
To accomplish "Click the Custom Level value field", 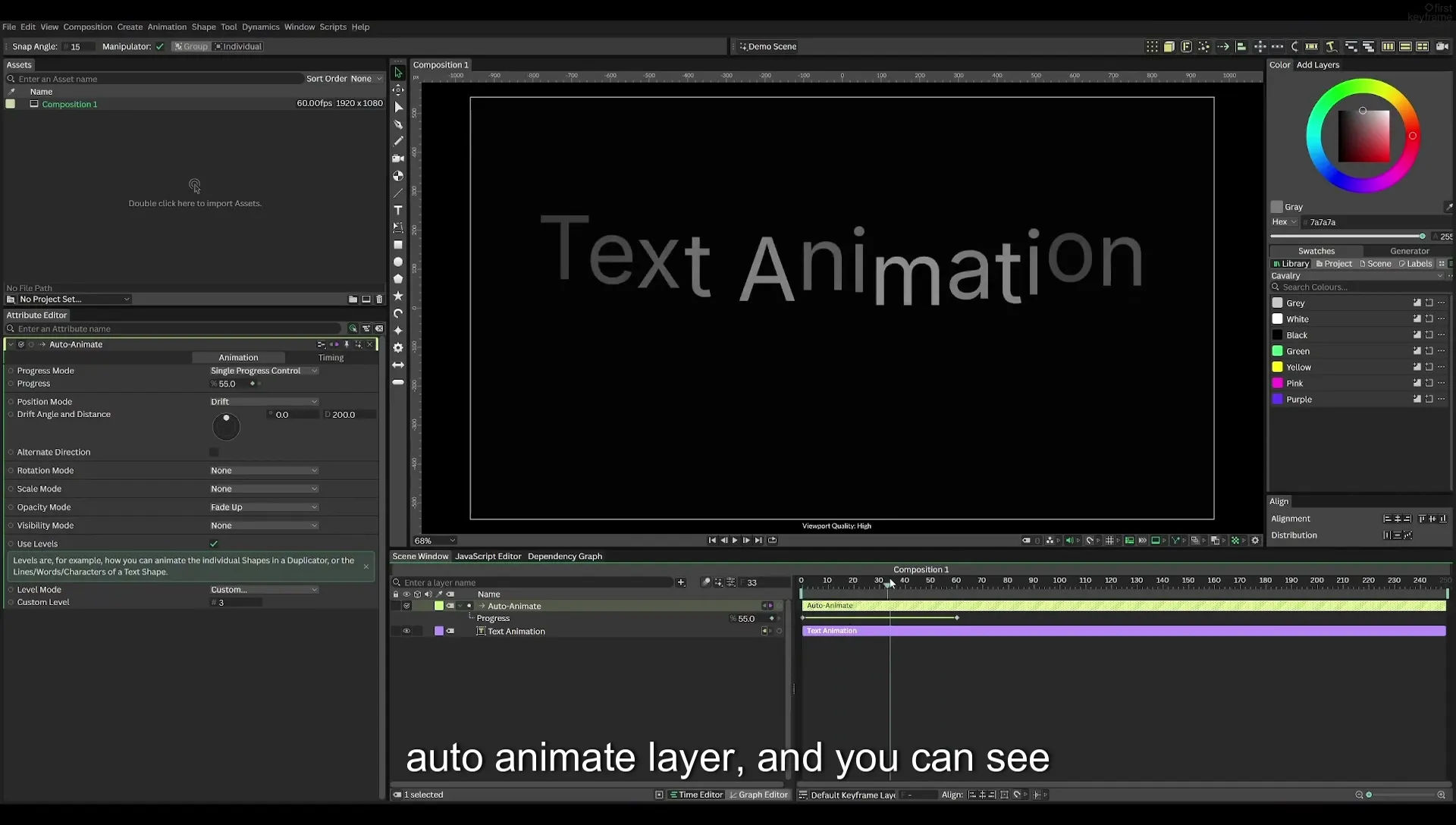I will pos(236,603).
